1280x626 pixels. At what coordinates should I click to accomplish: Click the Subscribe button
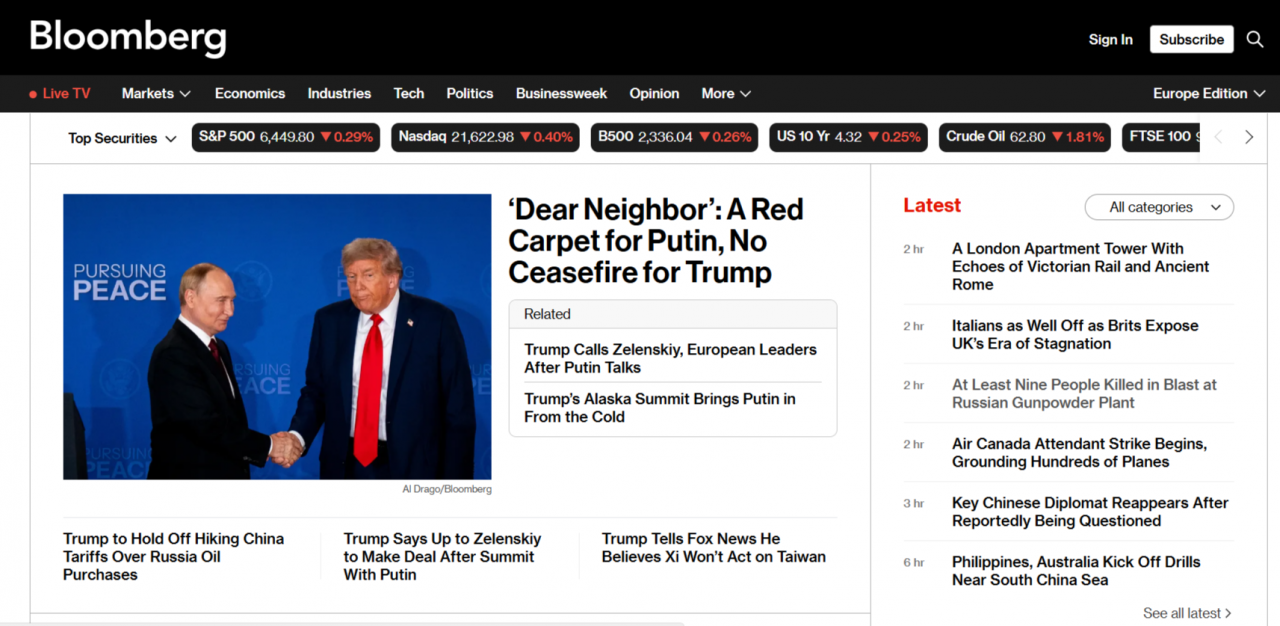[x=1192, y=39]
